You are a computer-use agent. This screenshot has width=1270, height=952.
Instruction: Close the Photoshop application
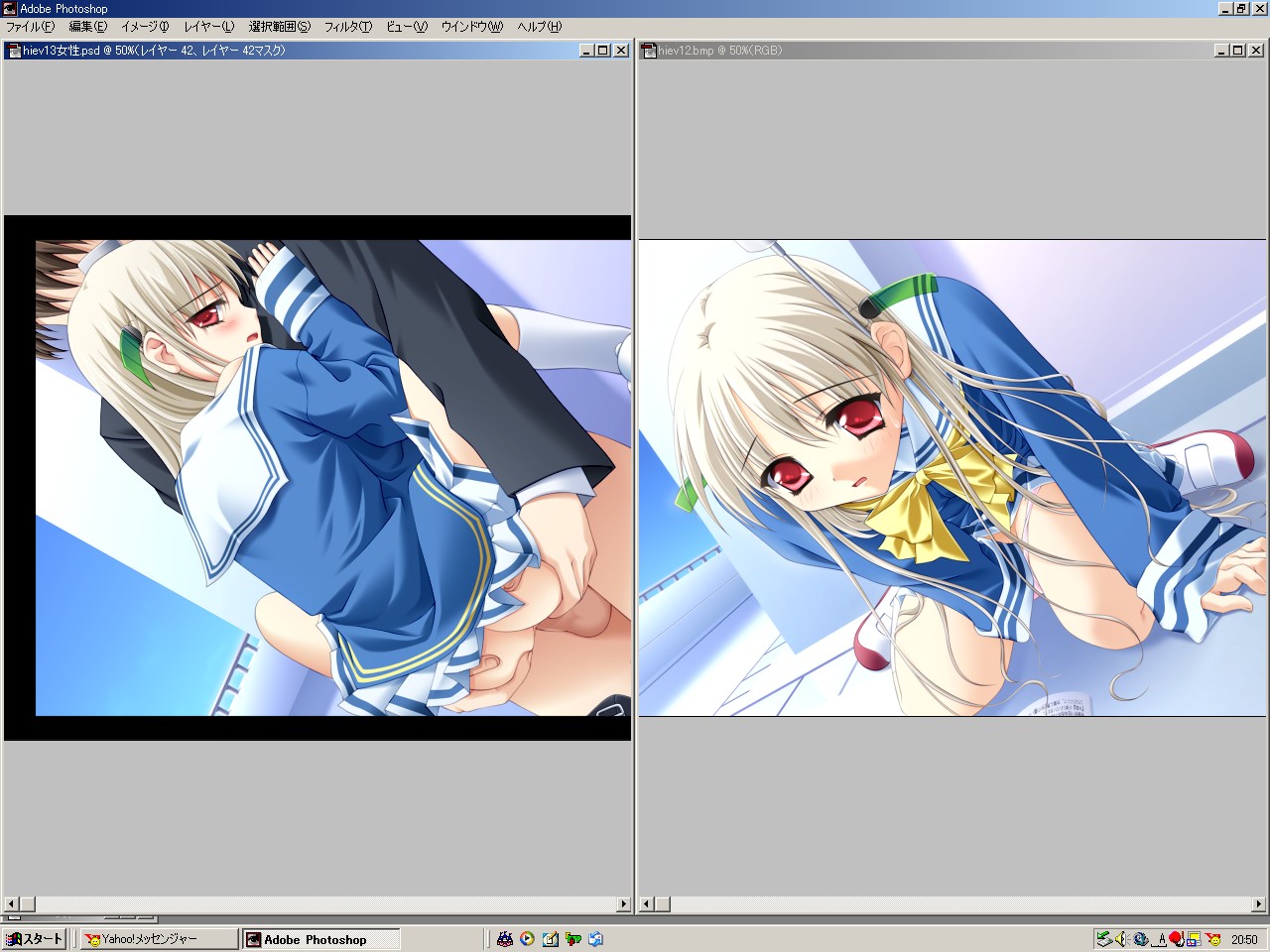1260,9
